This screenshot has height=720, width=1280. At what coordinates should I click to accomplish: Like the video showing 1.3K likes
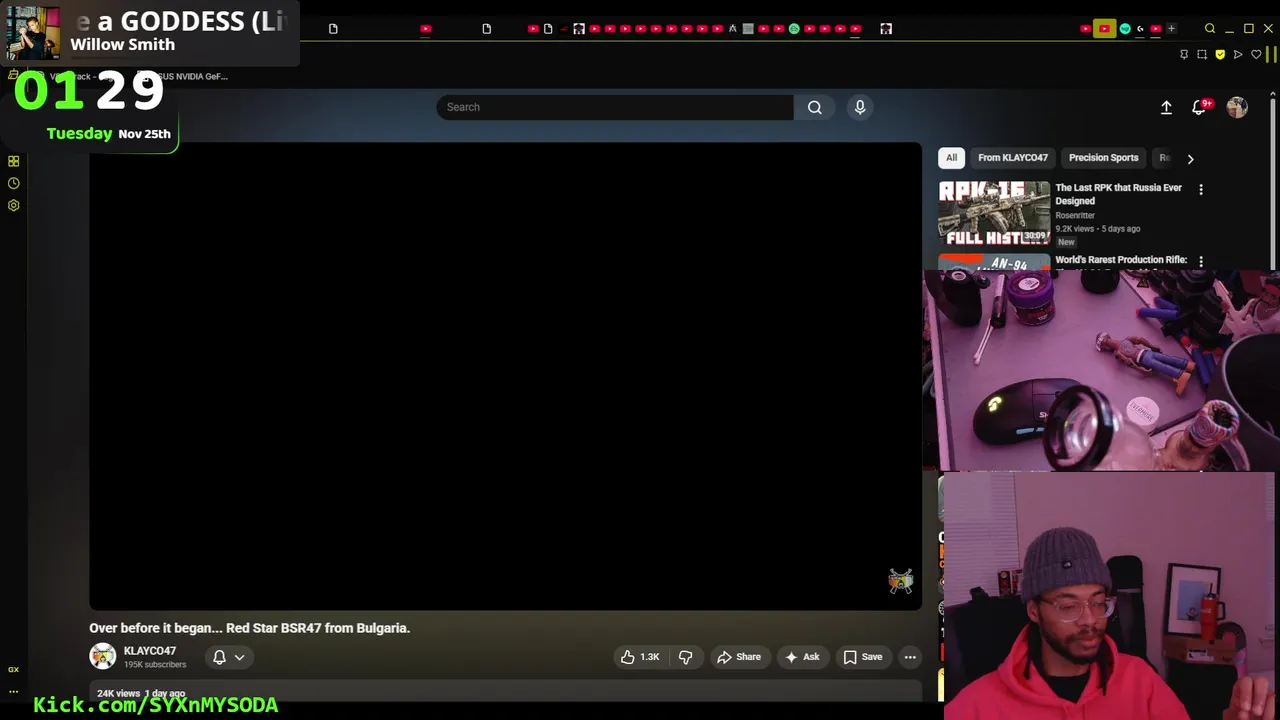pyautogui.click(x=639, y=657)
